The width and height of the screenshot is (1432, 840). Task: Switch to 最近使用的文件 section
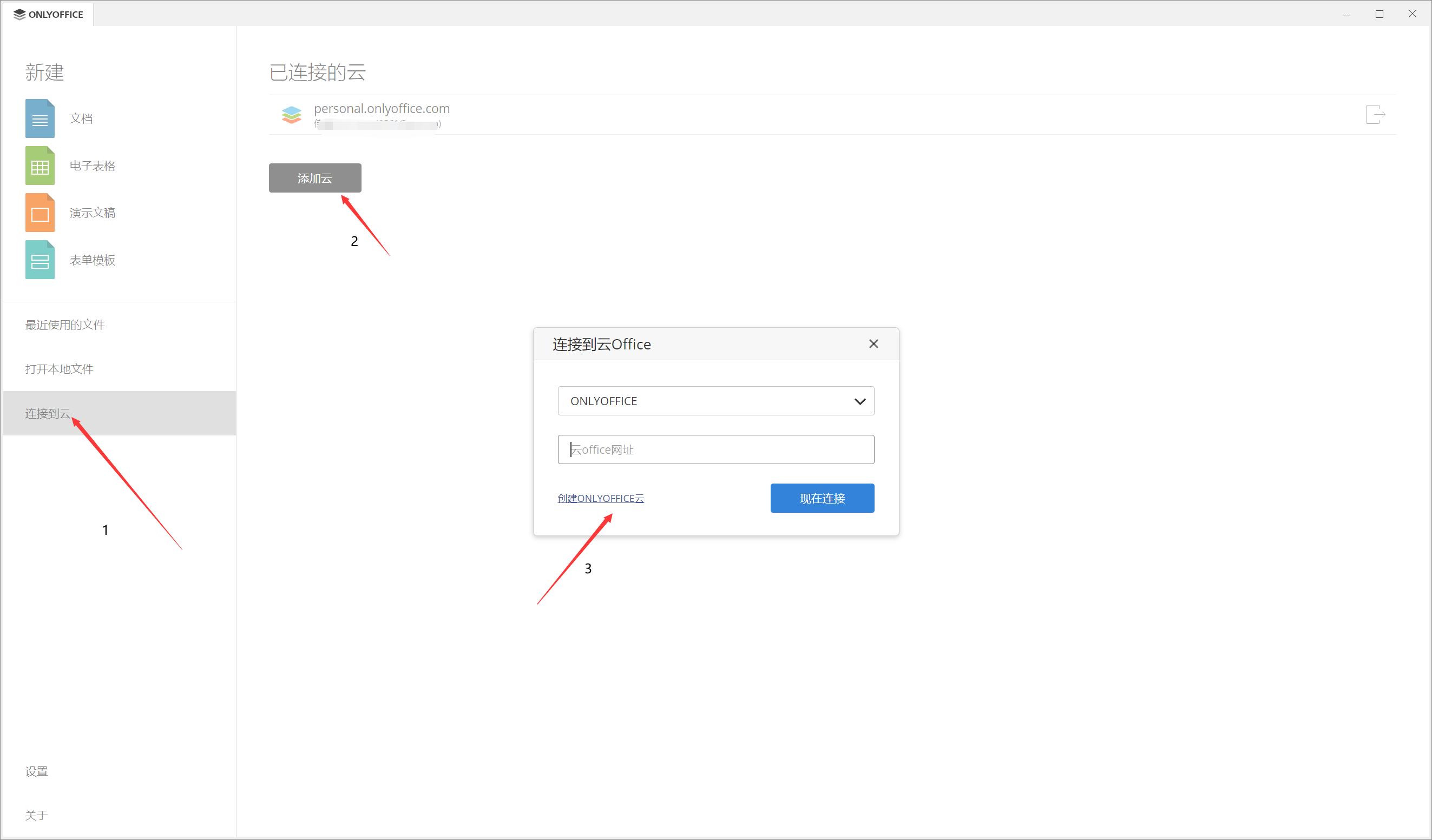pos(64,324)
